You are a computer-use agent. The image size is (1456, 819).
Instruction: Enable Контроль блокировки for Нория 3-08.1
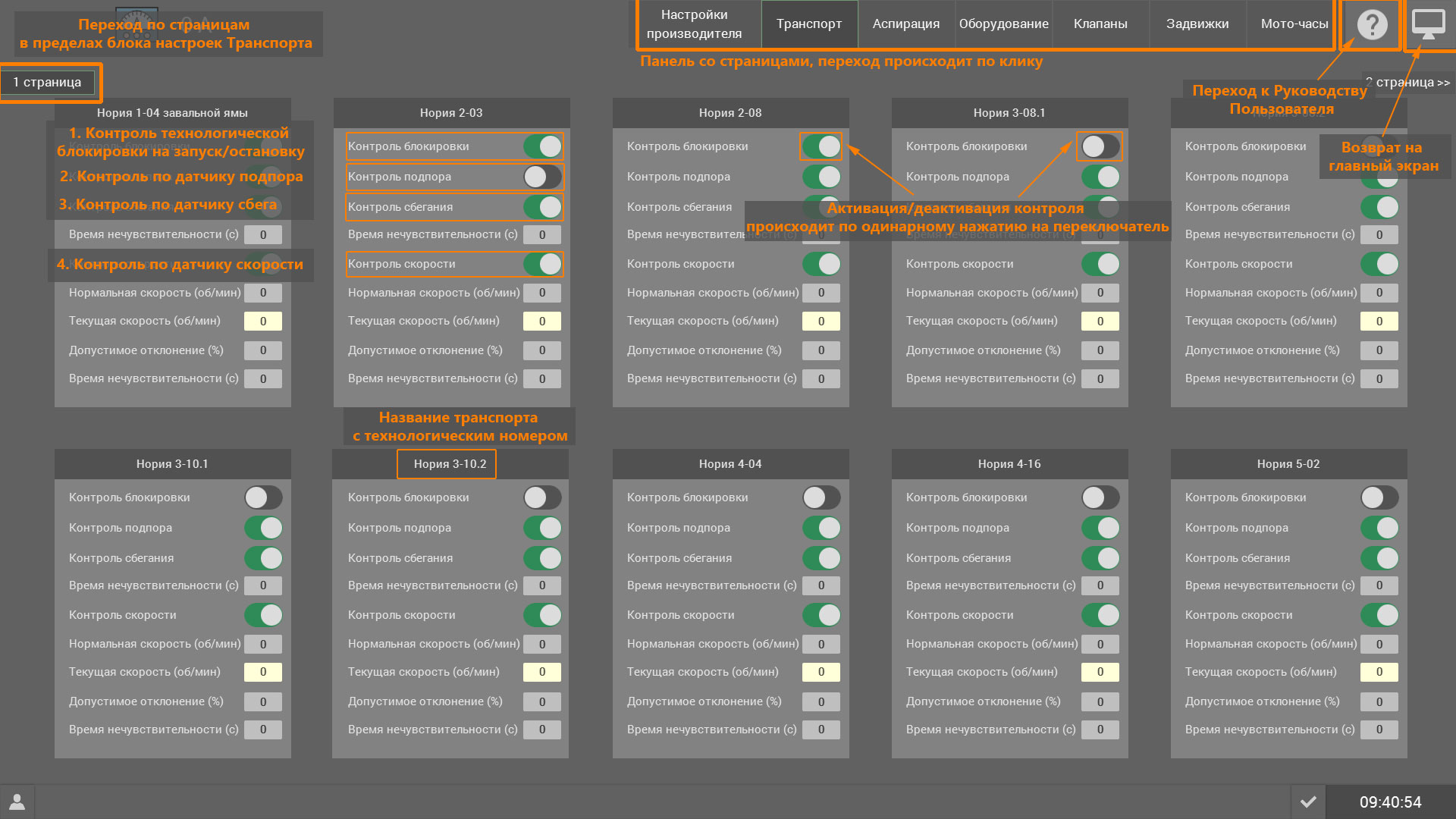click(x=1100, y=146)
